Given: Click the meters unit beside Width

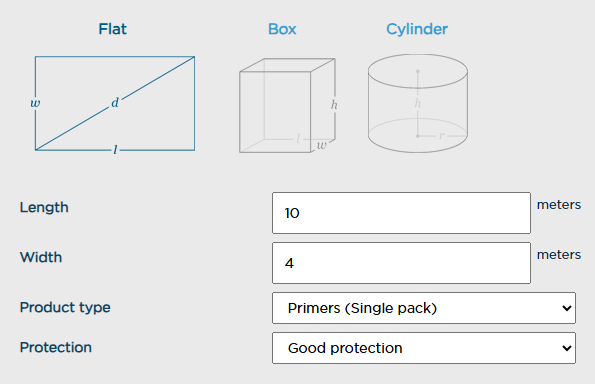Looking at the screenshot, I should (x=559, y=255).
